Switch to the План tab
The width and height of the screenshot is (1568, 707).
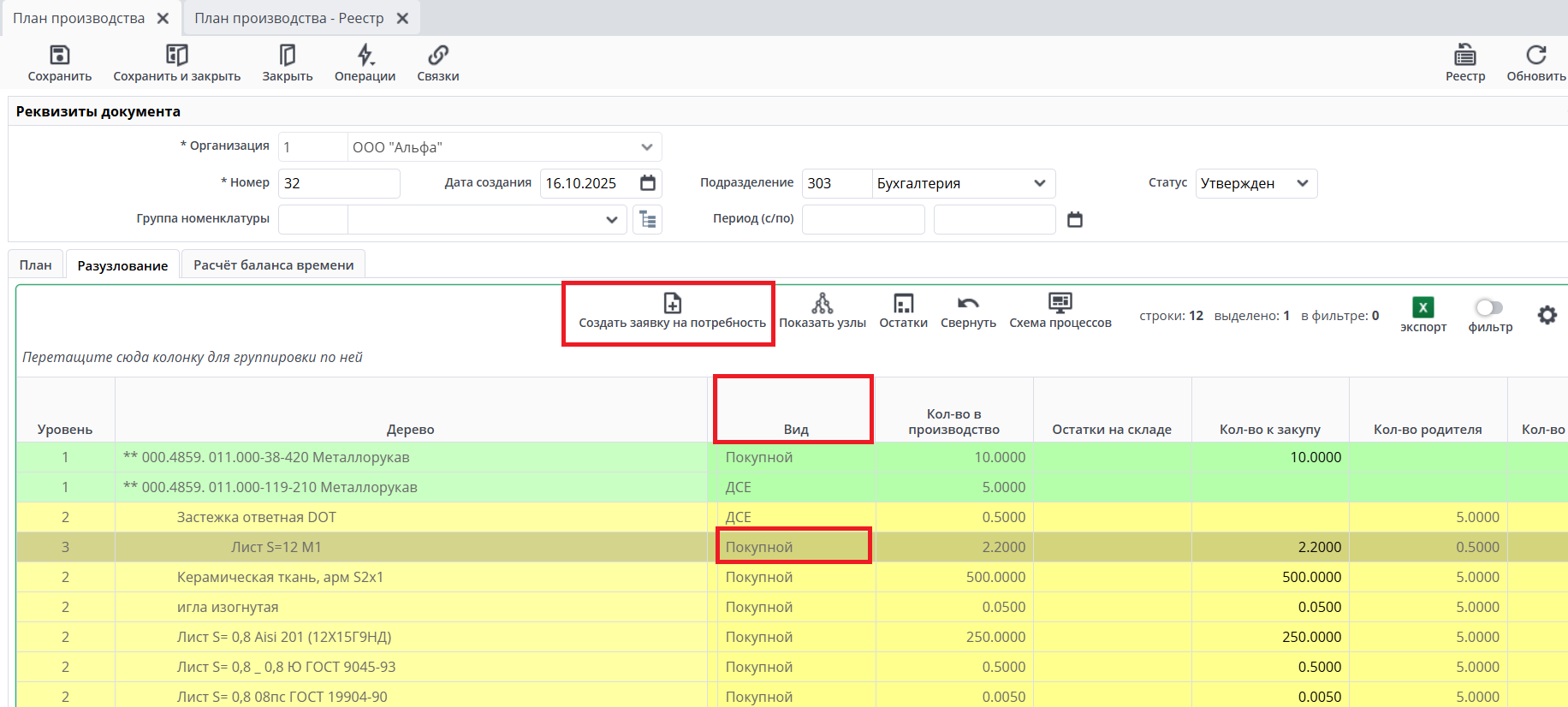point(36,265)
